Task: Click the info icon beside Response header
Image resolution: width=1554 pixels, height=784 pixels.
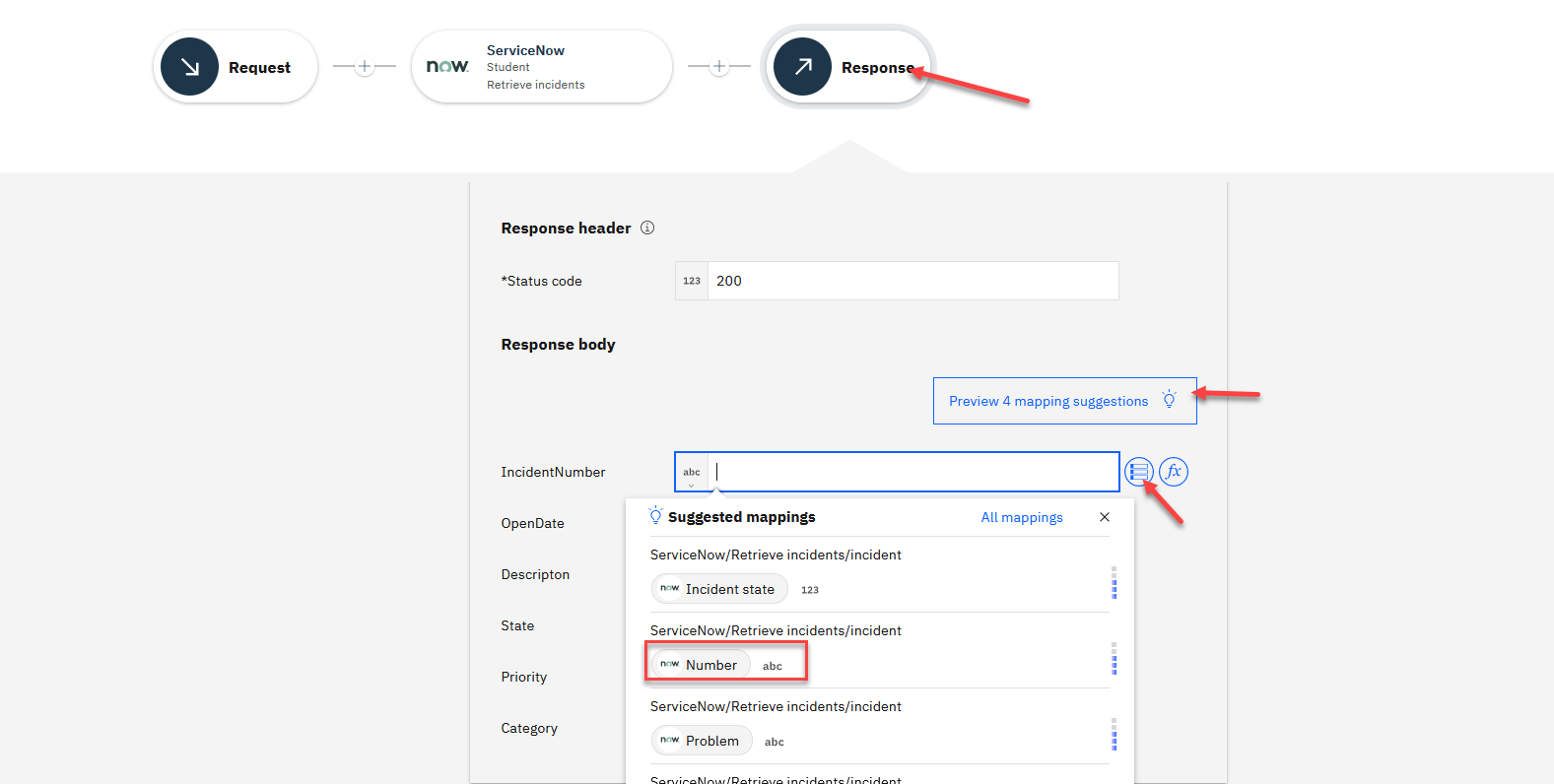Action: (647, 228)
